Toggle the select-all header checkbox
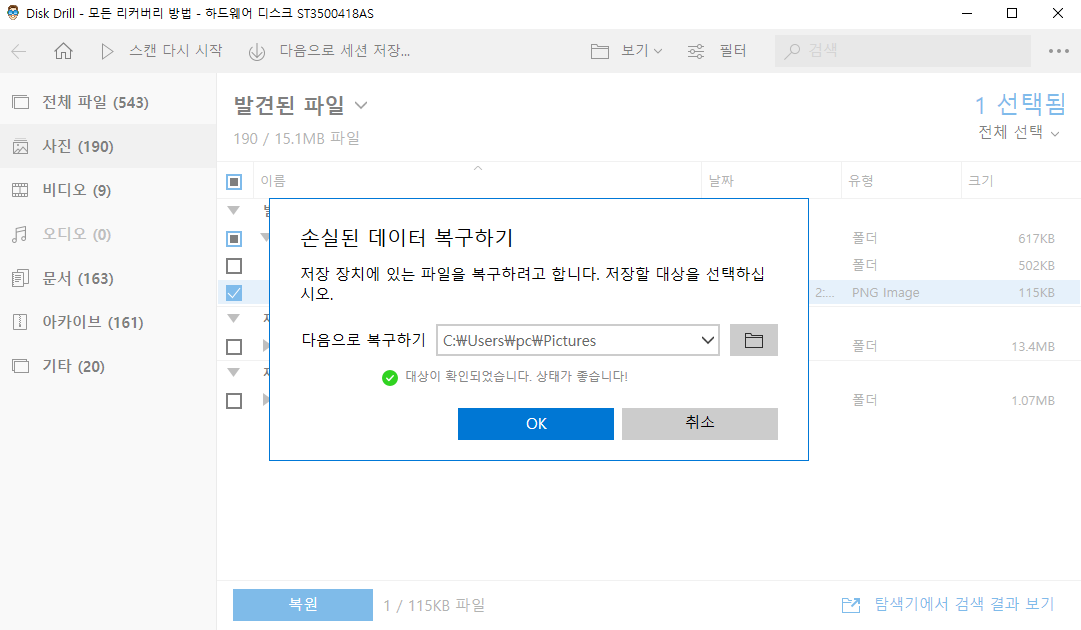The height and width of the screenshot is (630, 1081). [234, 182]
